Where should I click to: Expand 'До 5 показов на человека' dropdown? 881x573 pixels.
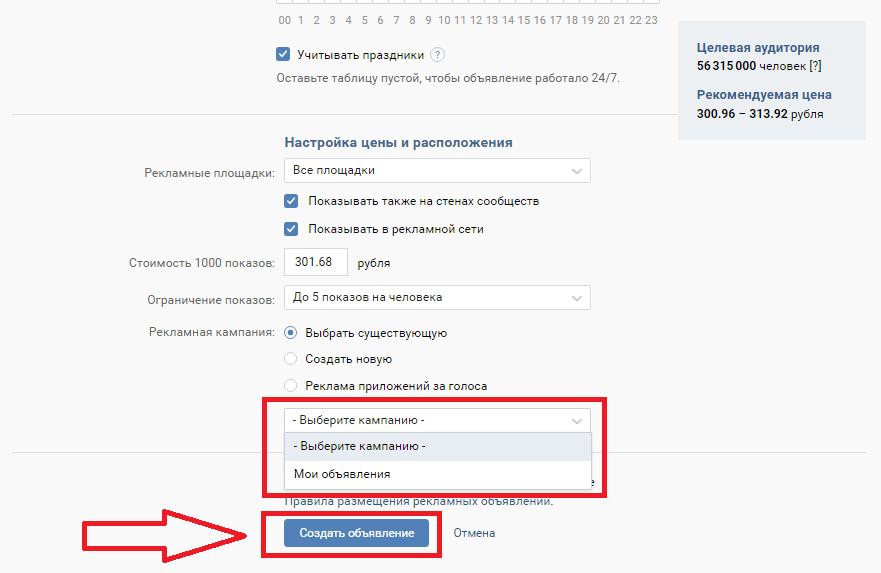click(437, 297)
